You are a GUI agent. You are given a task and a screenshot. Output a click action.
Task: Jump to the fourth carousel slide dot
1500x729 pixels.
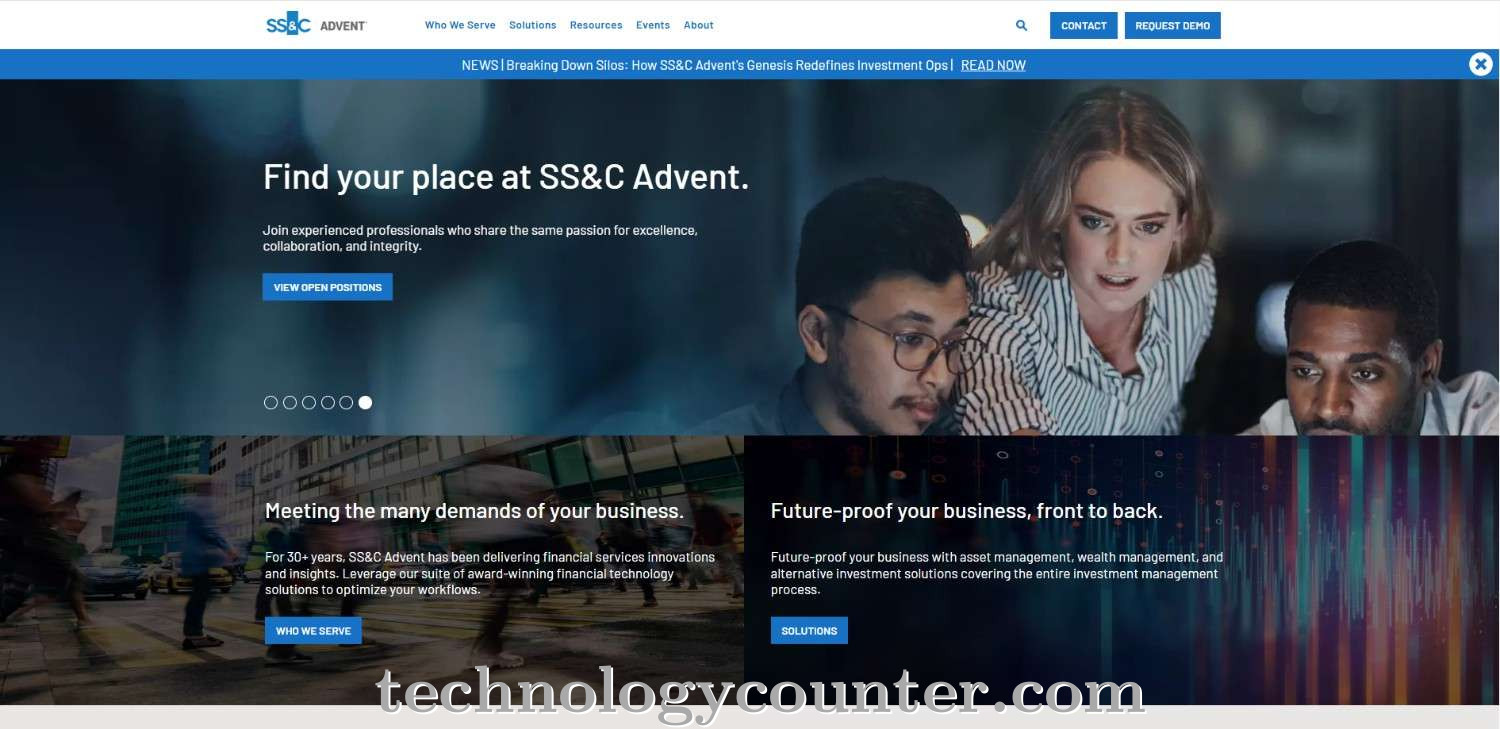click(328, 403)
